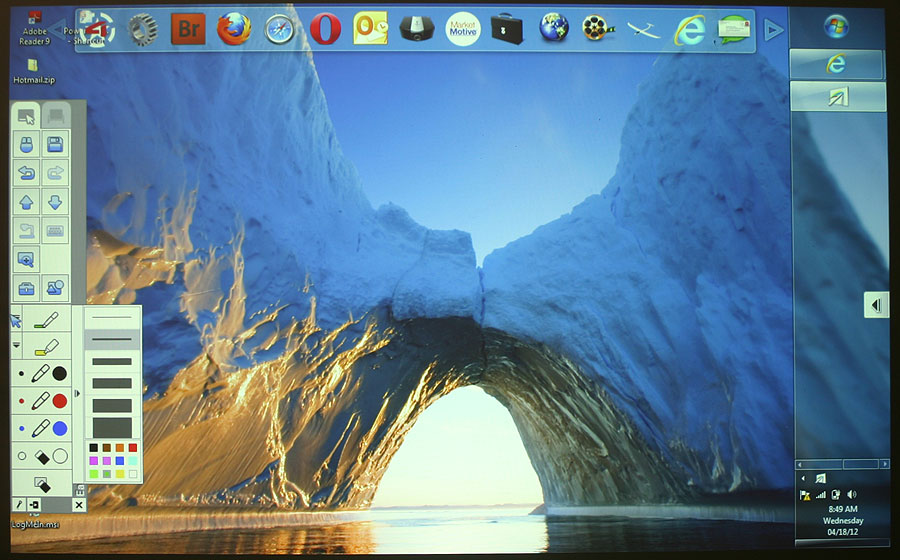Open the toolbox with the briefcase icon
The height and width of the screenshot is (560, 900).
tap(26, 288)
